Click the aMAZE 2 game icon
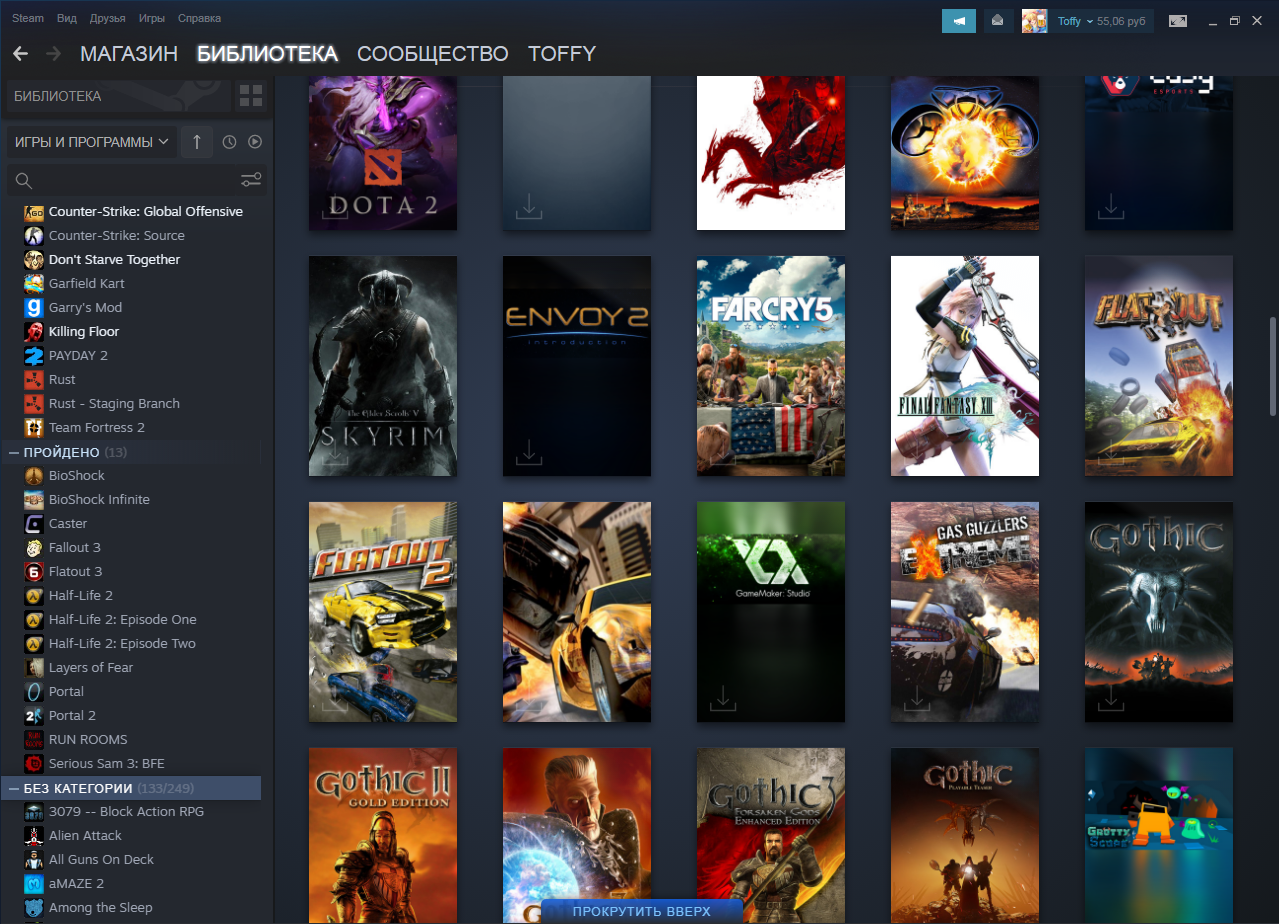Viewport: 1279px width, 924px height. tap(34, 884)
